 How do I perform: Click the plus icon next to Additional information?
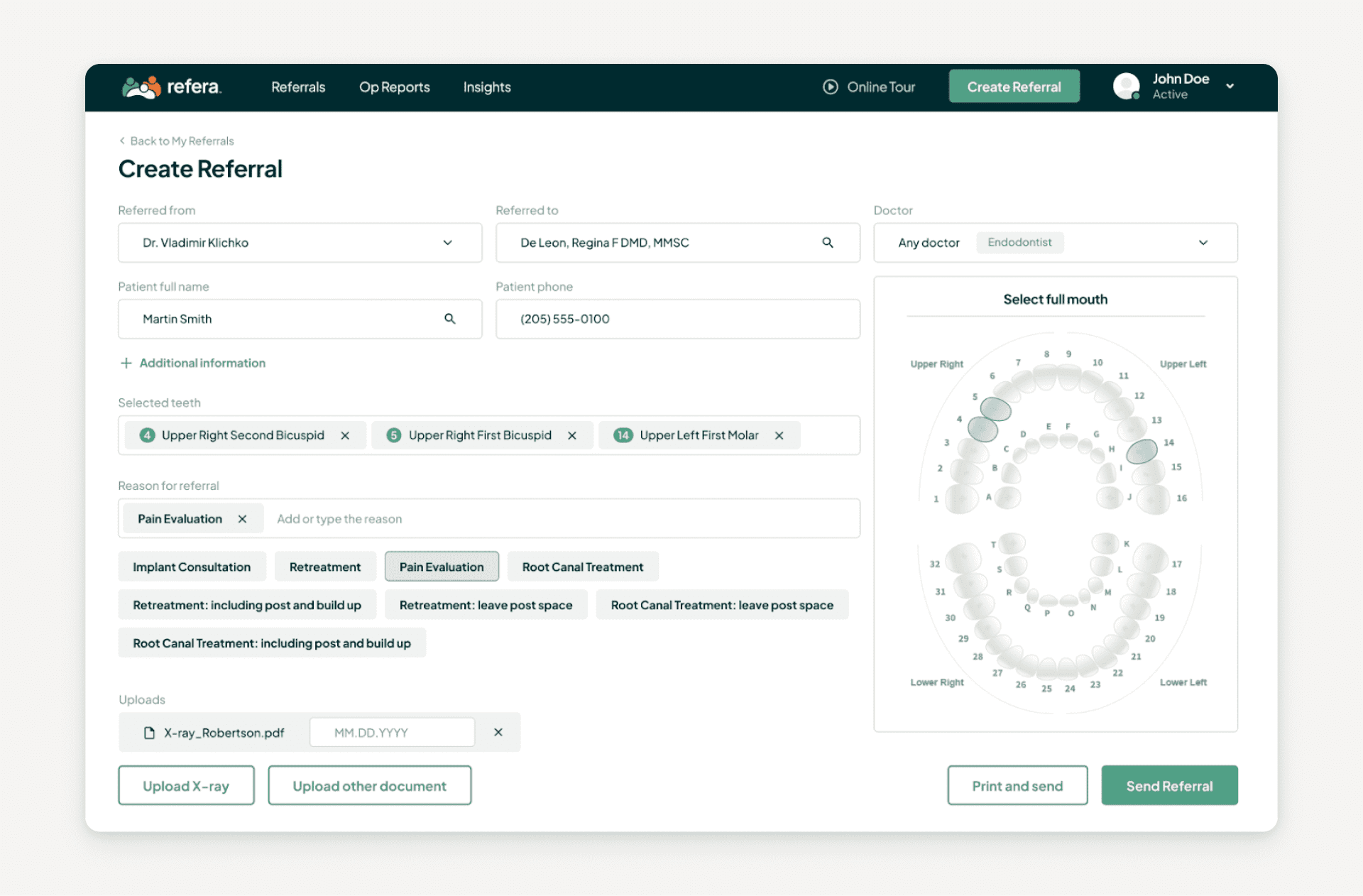(x=125, y=363)
